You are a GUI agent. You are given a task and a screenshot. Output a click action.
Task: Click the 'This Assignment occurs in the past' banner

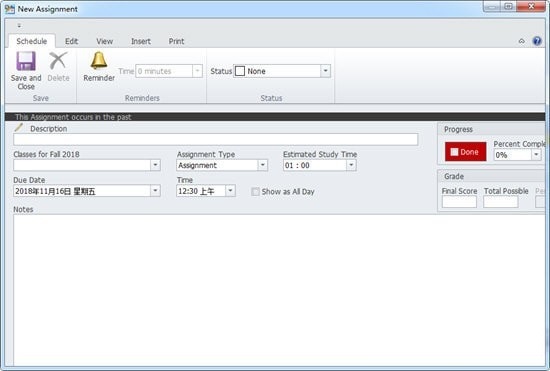tap(275, 117)
